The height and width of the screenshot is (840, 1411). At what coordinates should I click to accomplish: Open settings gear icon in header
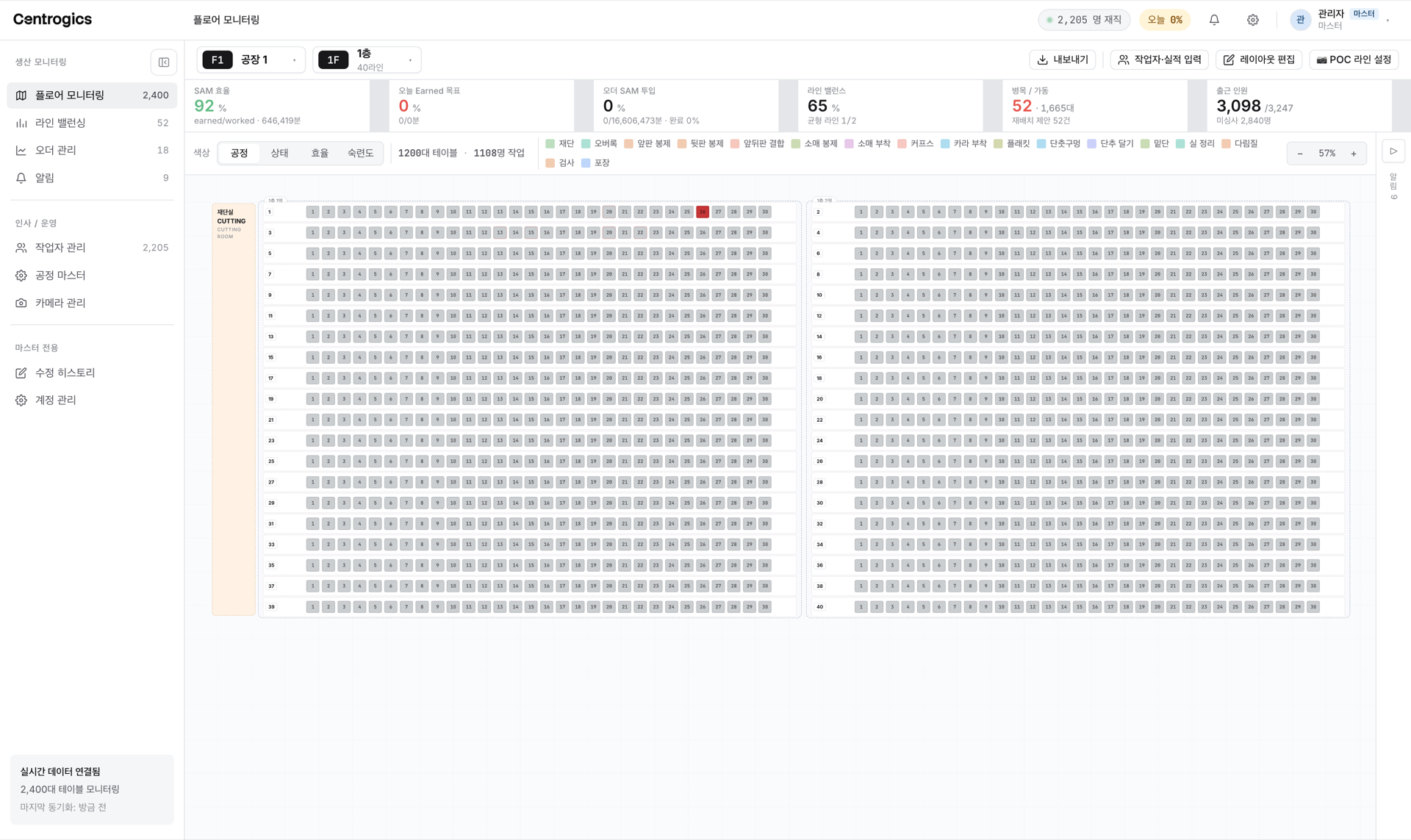(1253, 20)
